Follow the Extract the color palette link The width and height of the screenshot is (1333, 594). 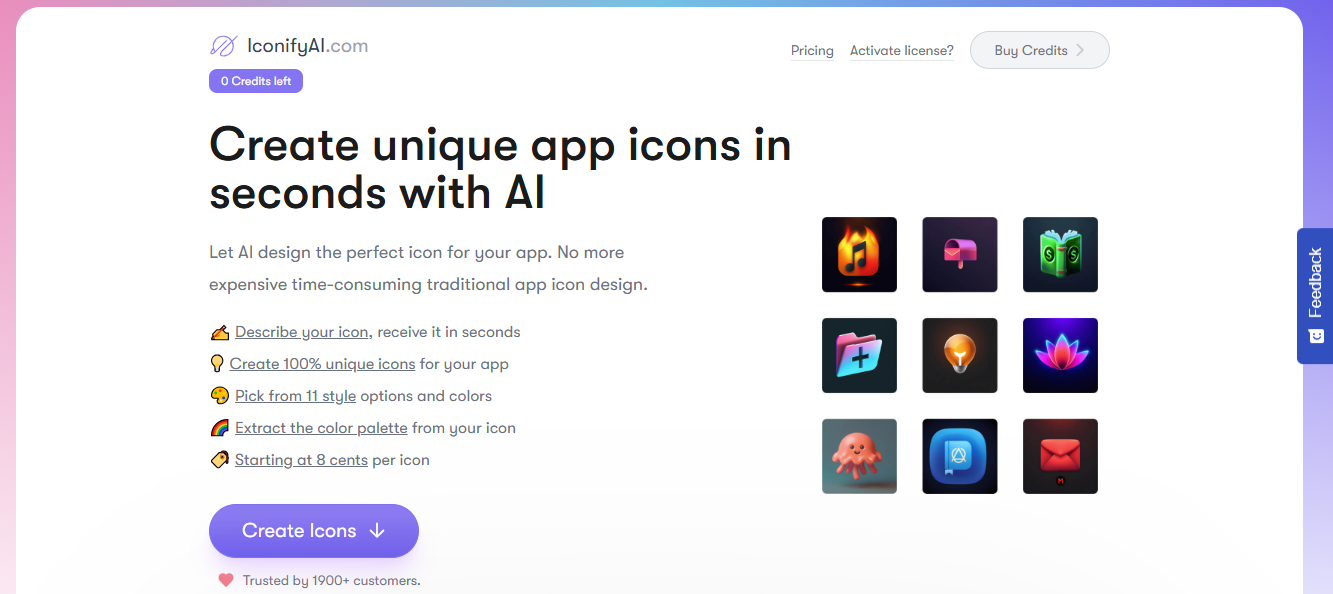point(321,428)
